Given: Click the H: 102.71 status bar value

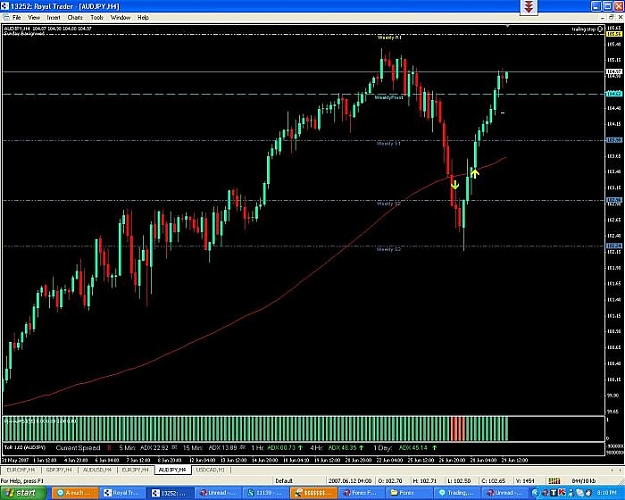Looking at the screenshot, I should click(425, 481).
